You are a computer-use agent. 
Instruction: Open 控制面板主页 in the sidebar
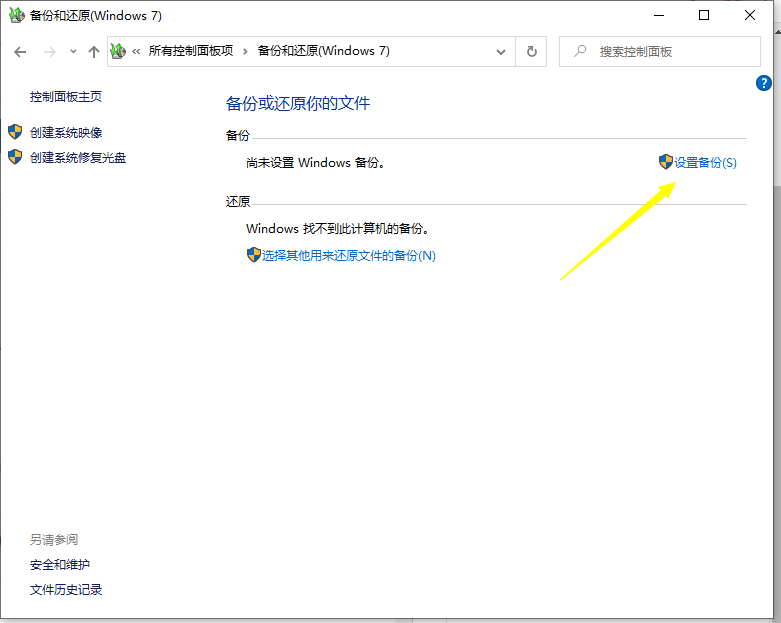66,97
